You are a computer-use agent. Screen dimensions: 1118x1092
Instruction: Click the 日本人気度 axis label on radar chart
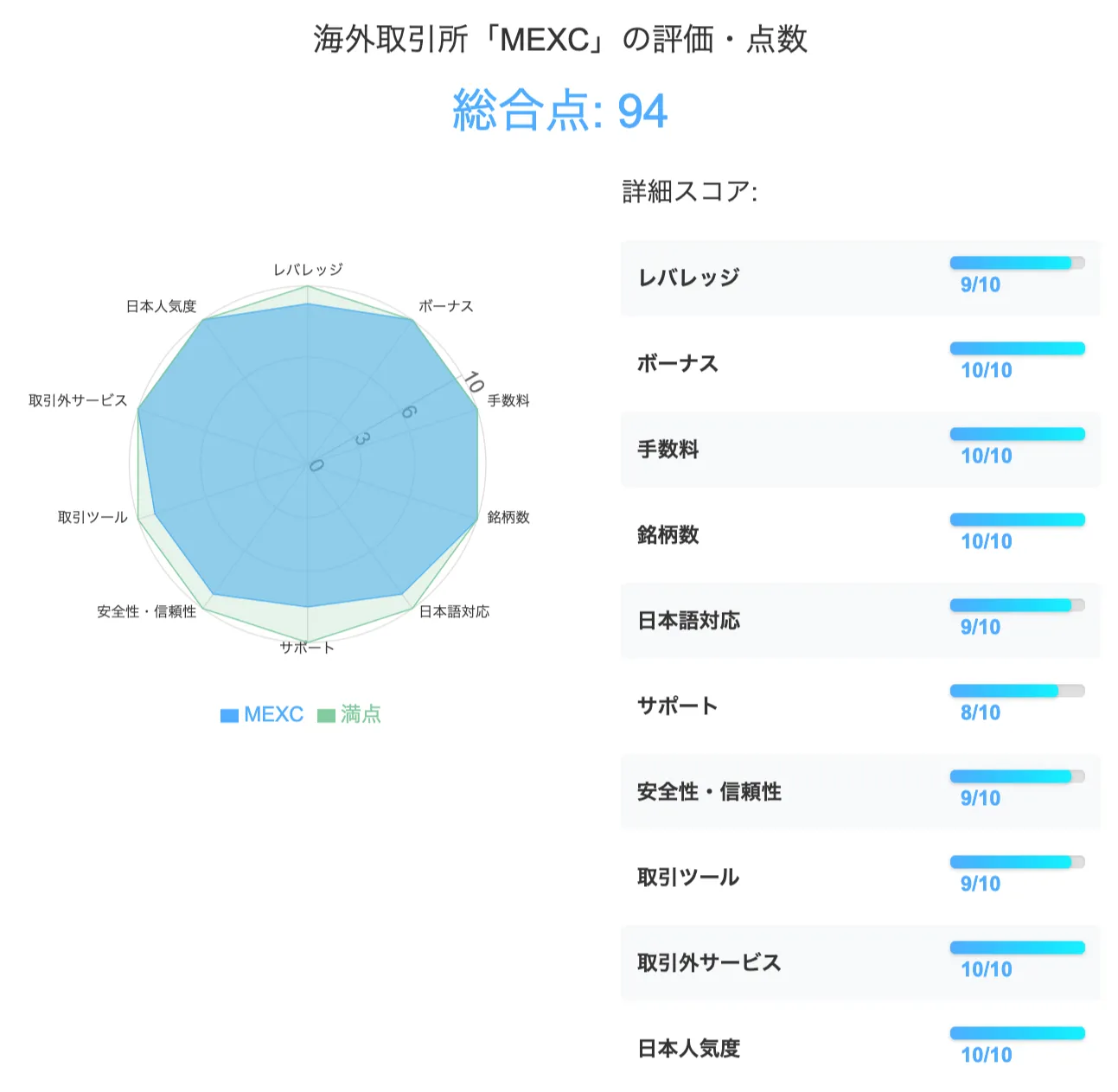point(162,306)
